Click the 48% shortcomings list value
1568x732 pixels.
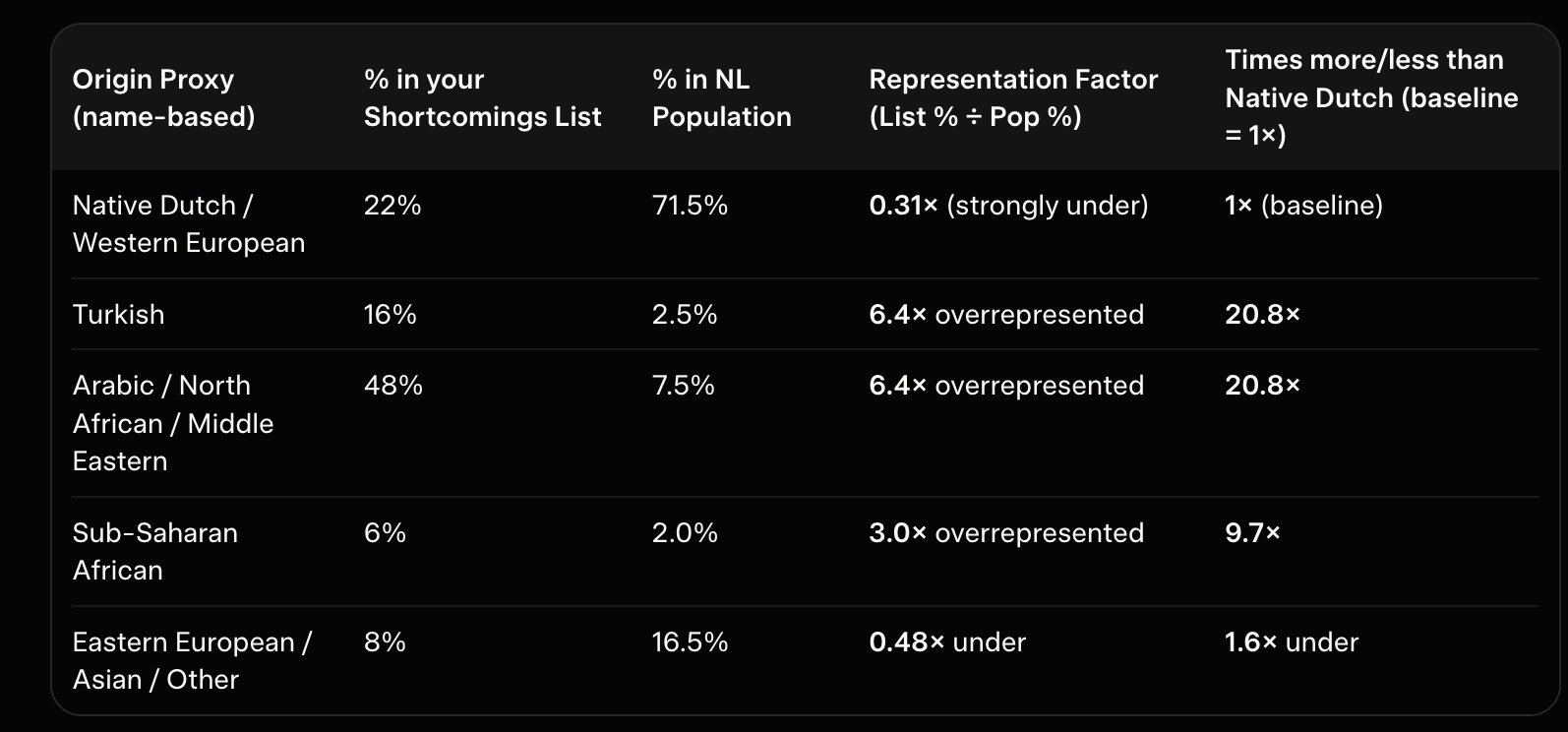(x=392, y=386)
